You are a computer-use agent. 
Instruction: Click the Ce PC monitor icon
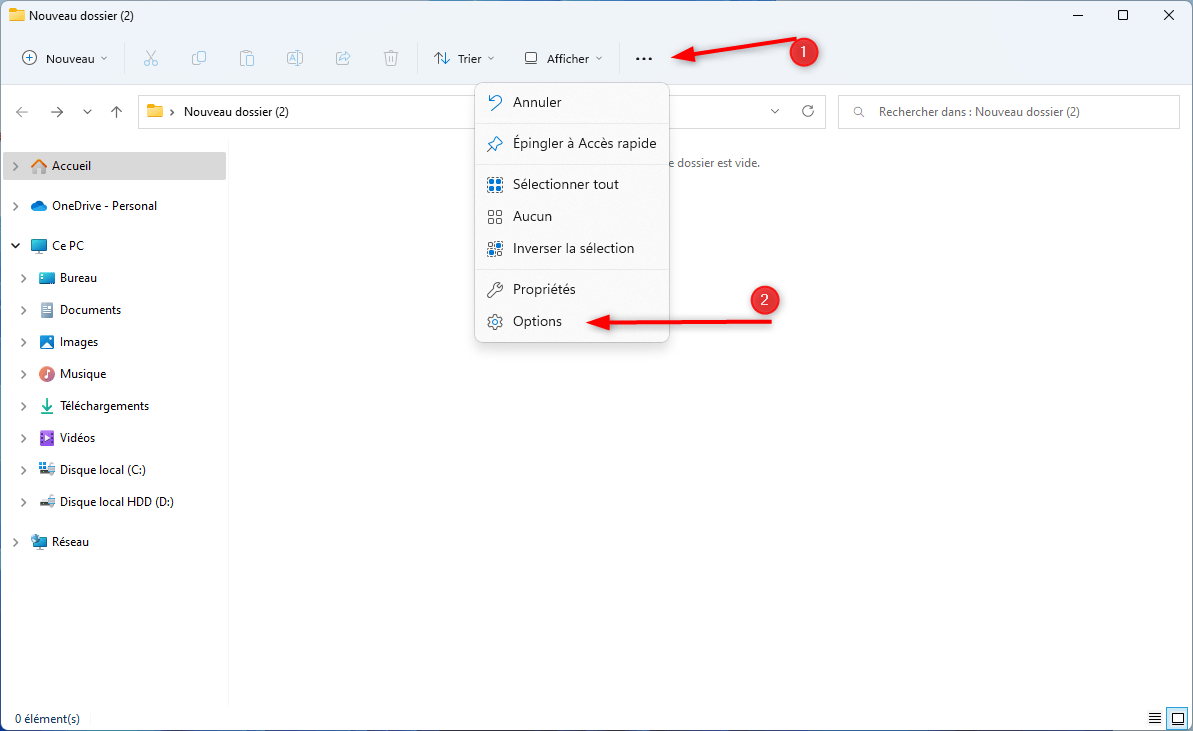pyautogui.click(x=39, y=246)
